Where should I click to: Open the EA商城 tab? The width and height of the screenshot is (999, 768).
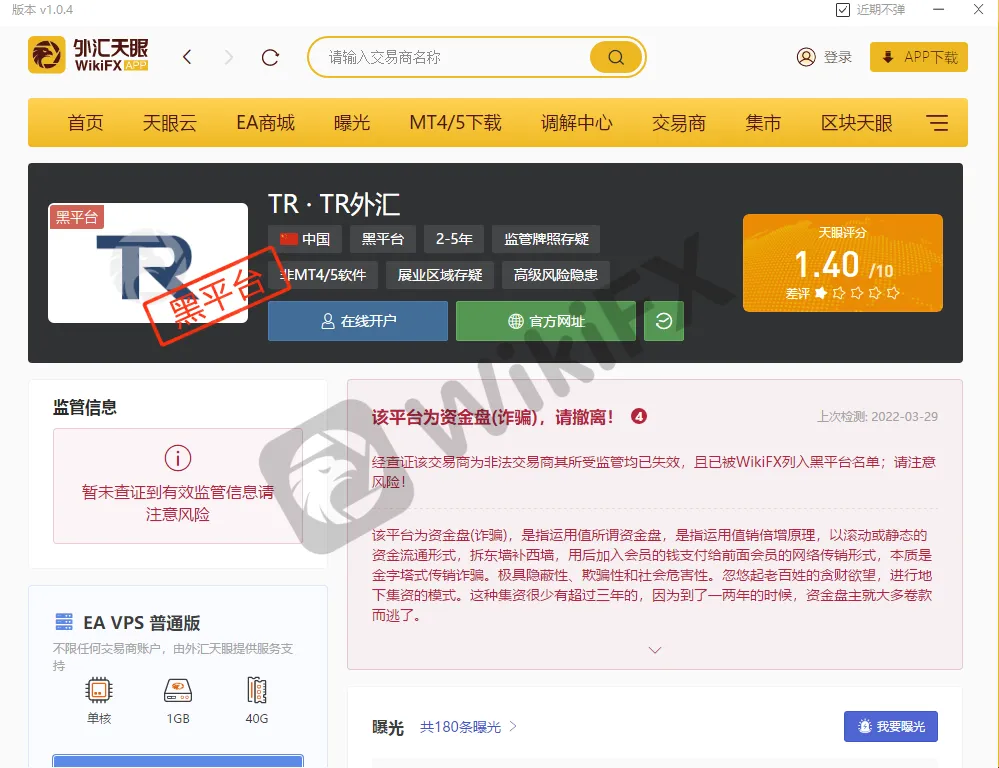266,122
